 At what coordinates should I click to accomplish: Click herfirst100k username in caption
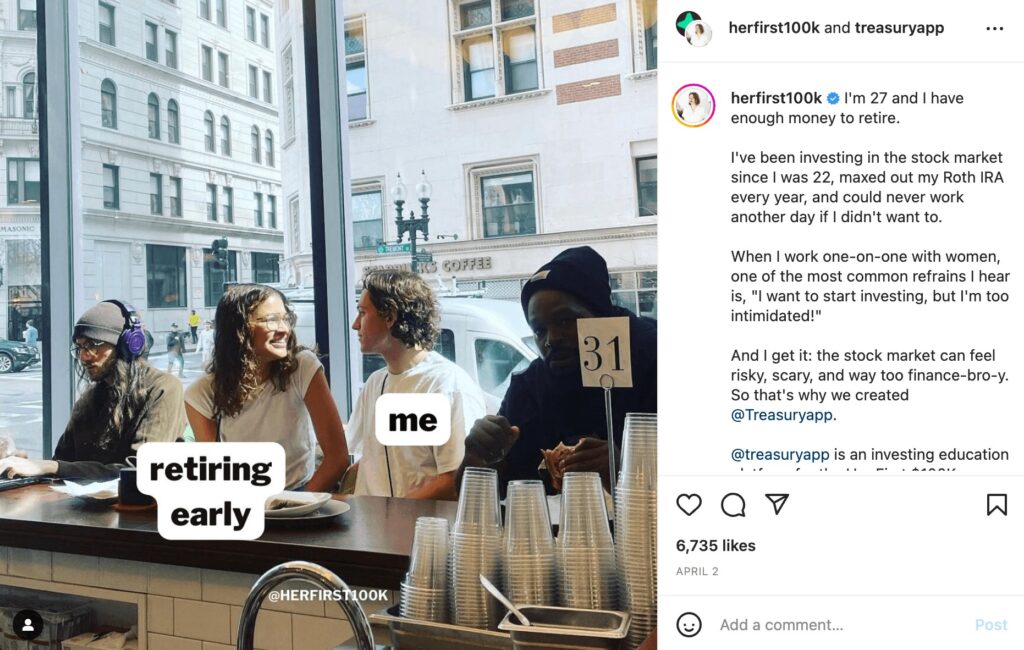tap(776, 98)
